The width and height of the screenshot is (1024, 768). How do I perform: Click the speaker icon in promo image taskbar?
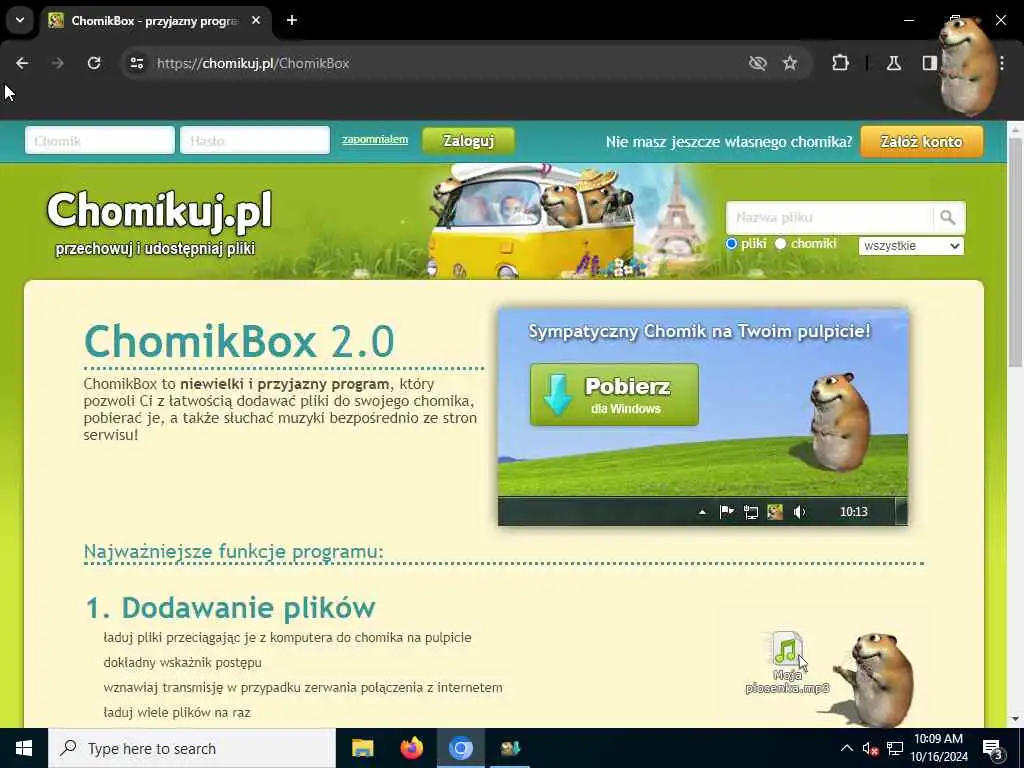click(x=800, y=511)
